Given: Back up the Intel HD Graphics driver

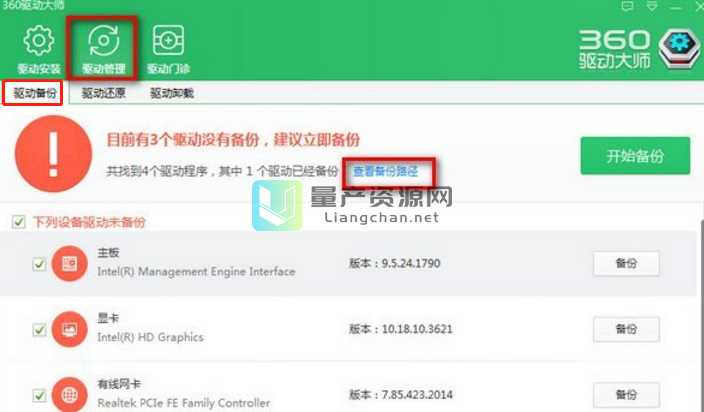Looking at the screenshot, I should coord(626,329).
